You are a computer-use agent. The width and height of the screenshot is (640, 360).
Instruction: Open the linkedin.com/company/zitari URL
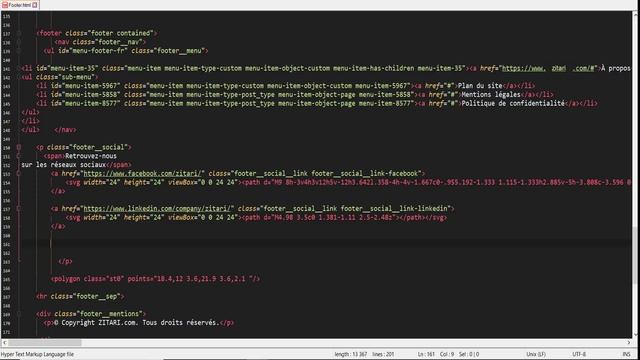coord(157,209)
